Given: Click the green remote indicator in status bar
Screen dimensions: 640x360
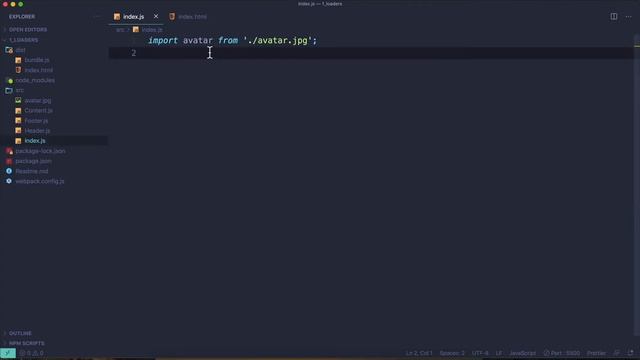Looking at the screenshot, I should (x=8, y=353).
